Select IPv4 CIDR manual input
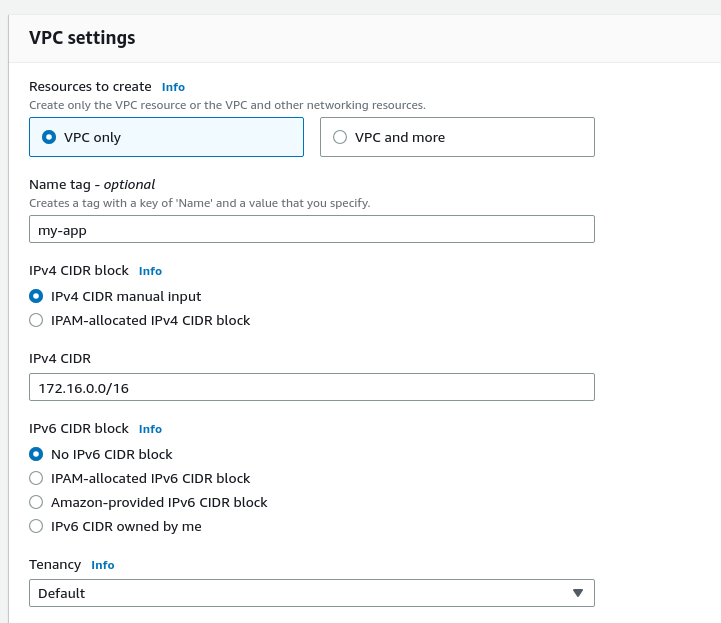The height and width of the screenshot is (623, 721). click(x=37, y=296)
